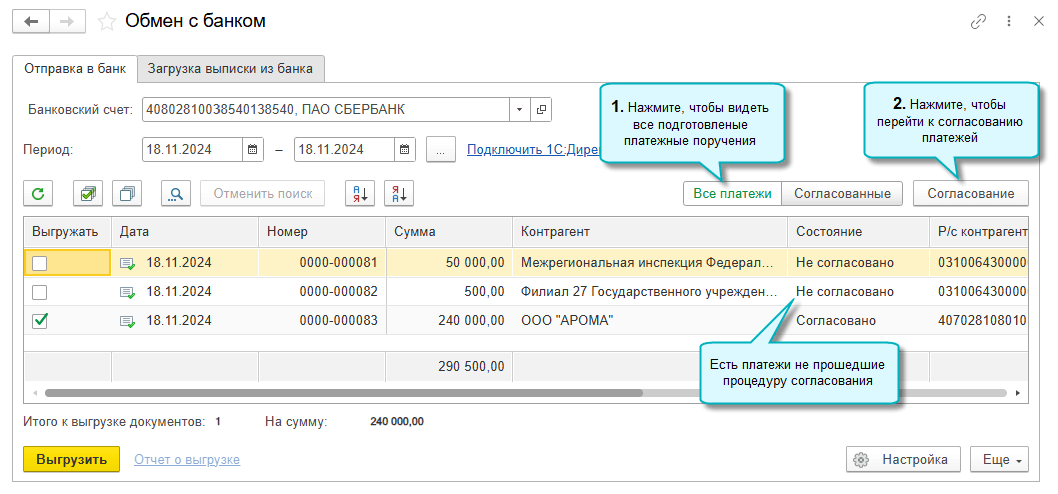Tick the Выгружать checkbox for payment 0000-000081
This screenshot has width=1058, height=494.
pyautogui.click(x=40, y=263)
